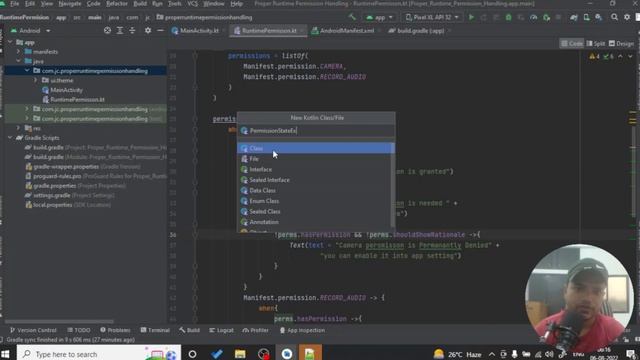Click the Make Project hammer icon
The height and width of the screenshot is (360, 640).
click(352, 18)
